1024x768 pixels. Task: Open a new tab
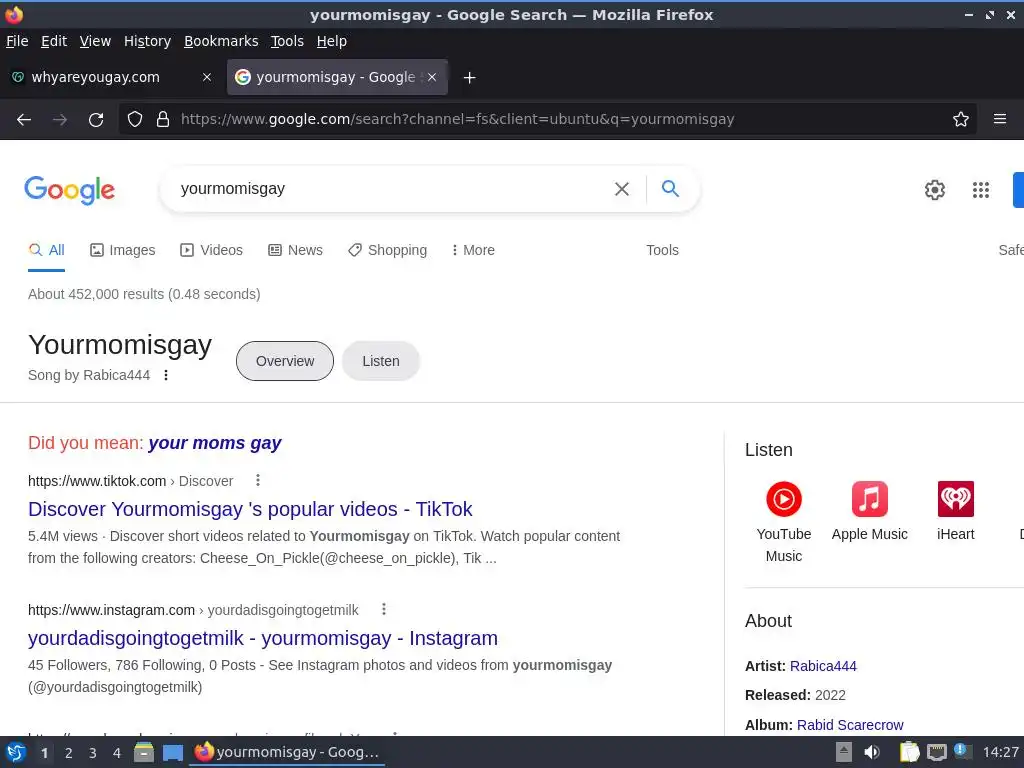coord(469,78)
